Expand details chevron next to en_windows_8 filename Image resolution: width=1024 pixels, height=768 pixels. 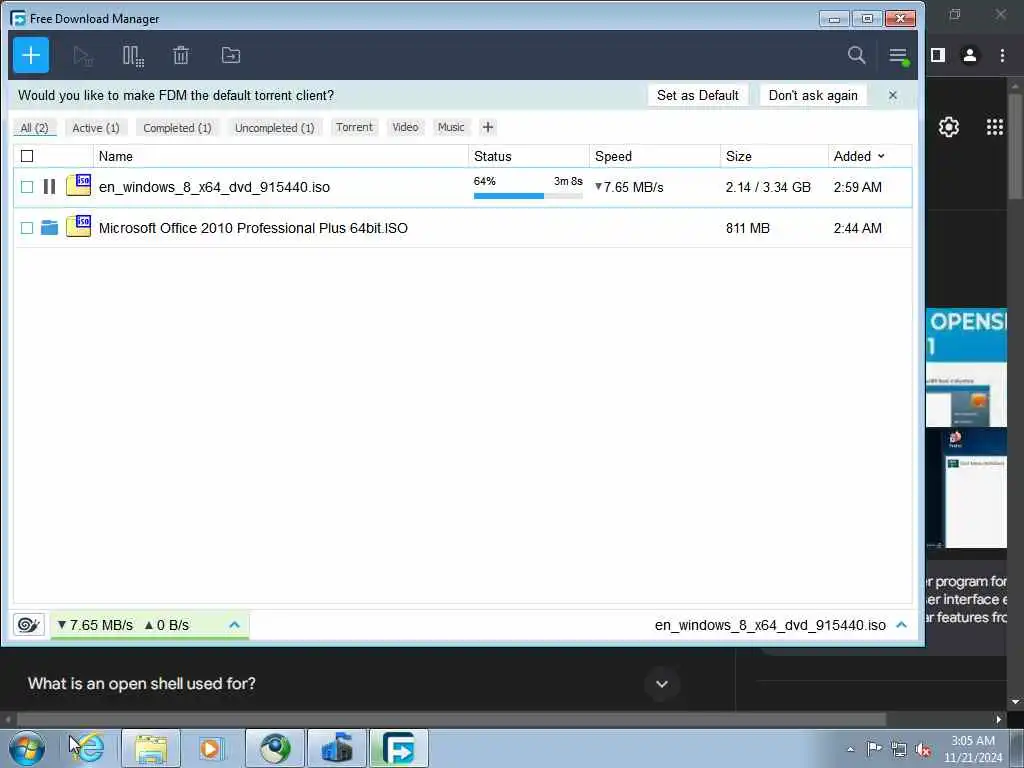pyautogui.click(x=901, y=625)
